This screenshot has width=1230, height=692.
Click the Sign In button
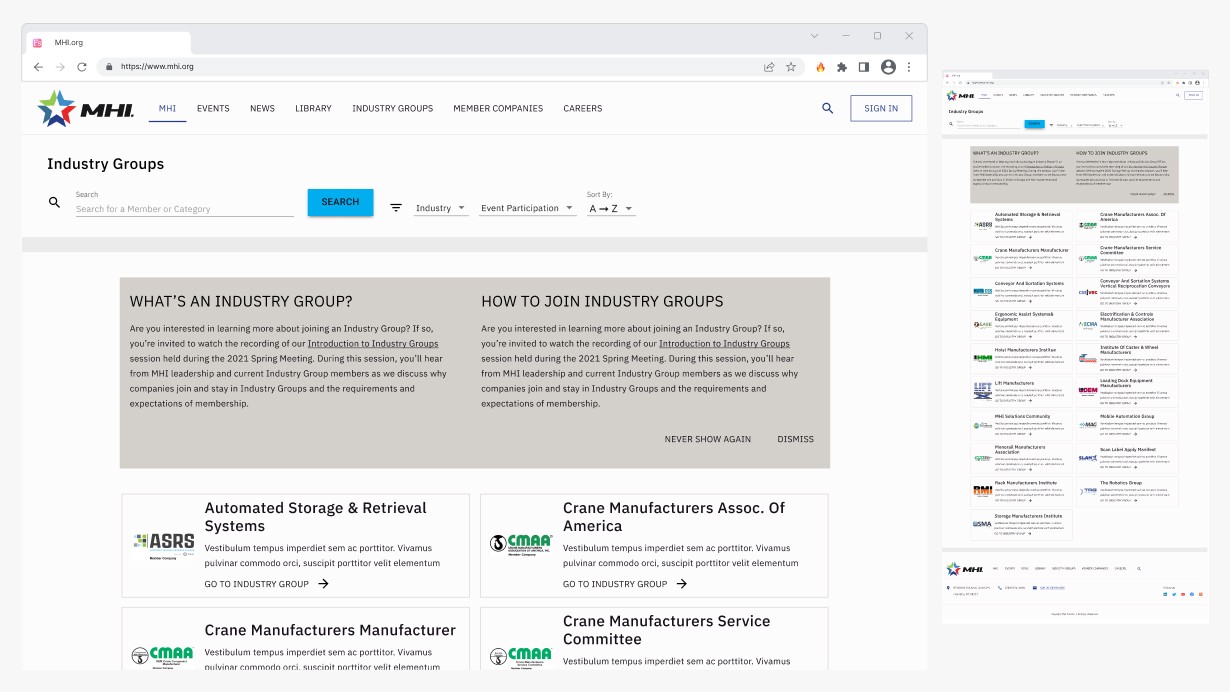pos(881,108)
